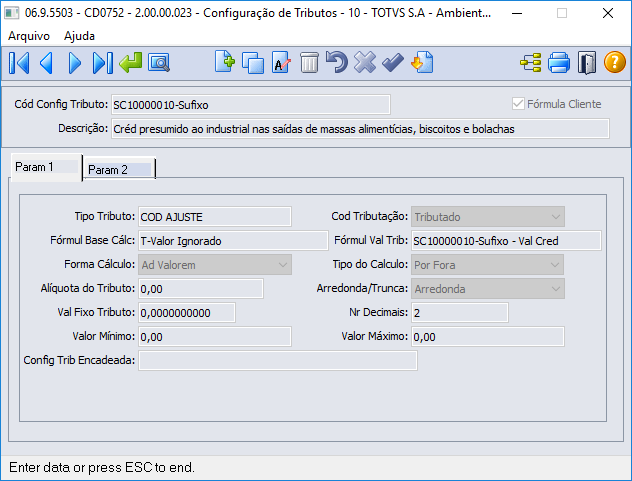Click the confirm checkmark icon
Viewport: 632px width, 481px height.
tap(393, 62)
